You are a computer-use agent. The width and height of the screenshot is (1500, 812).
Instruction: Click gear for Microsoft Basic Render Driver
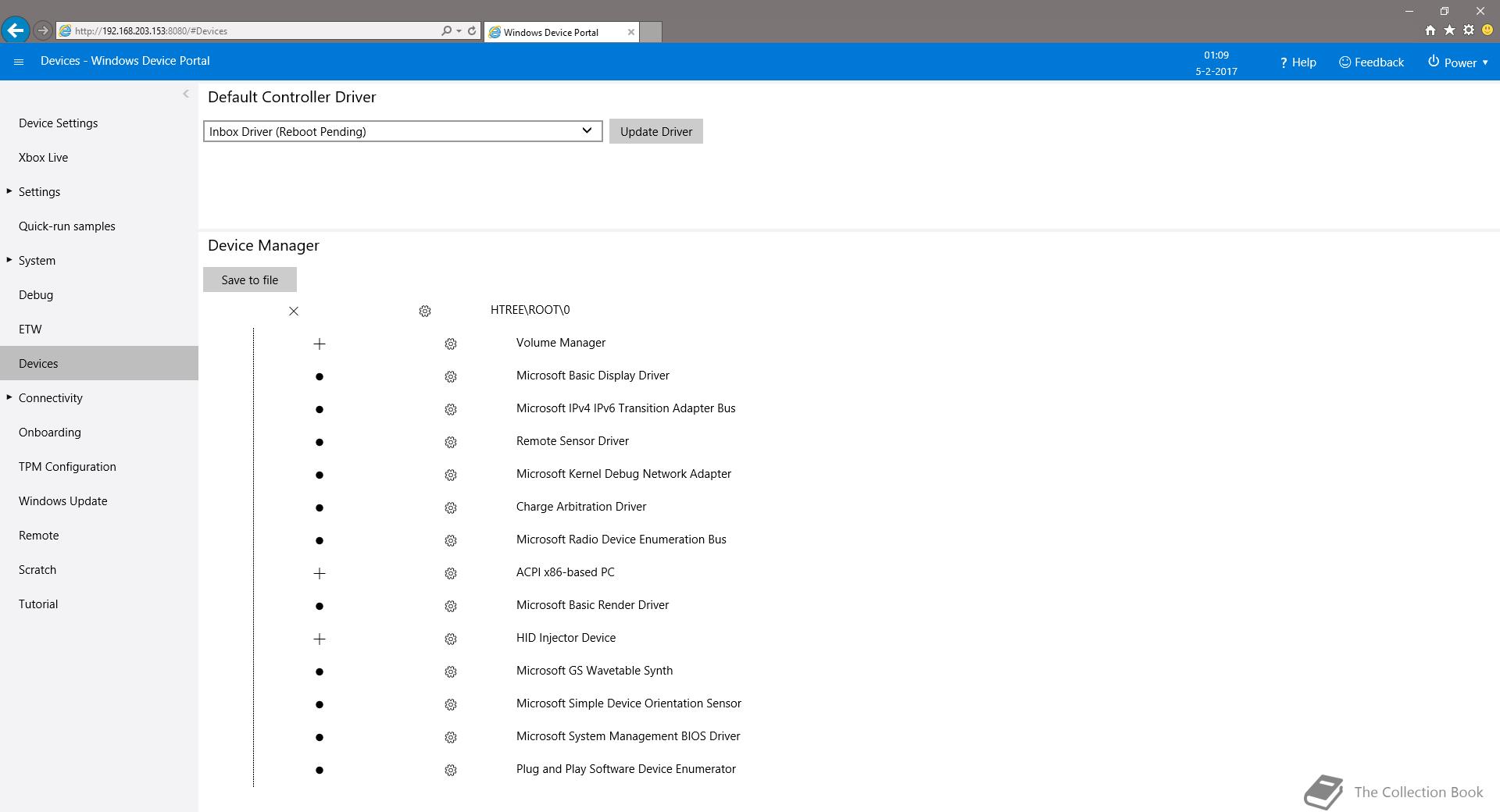451,606
